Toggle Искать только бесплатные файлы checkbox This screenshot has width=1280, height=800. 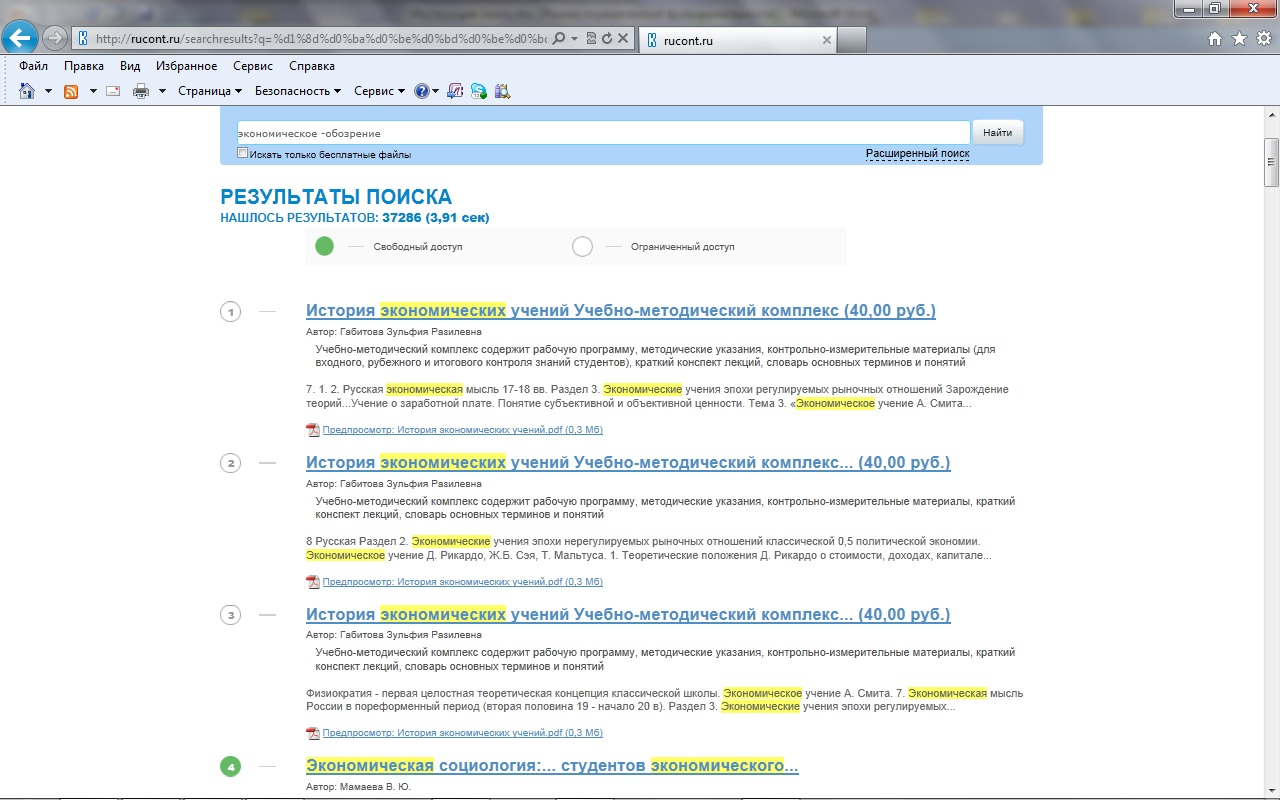242,153
